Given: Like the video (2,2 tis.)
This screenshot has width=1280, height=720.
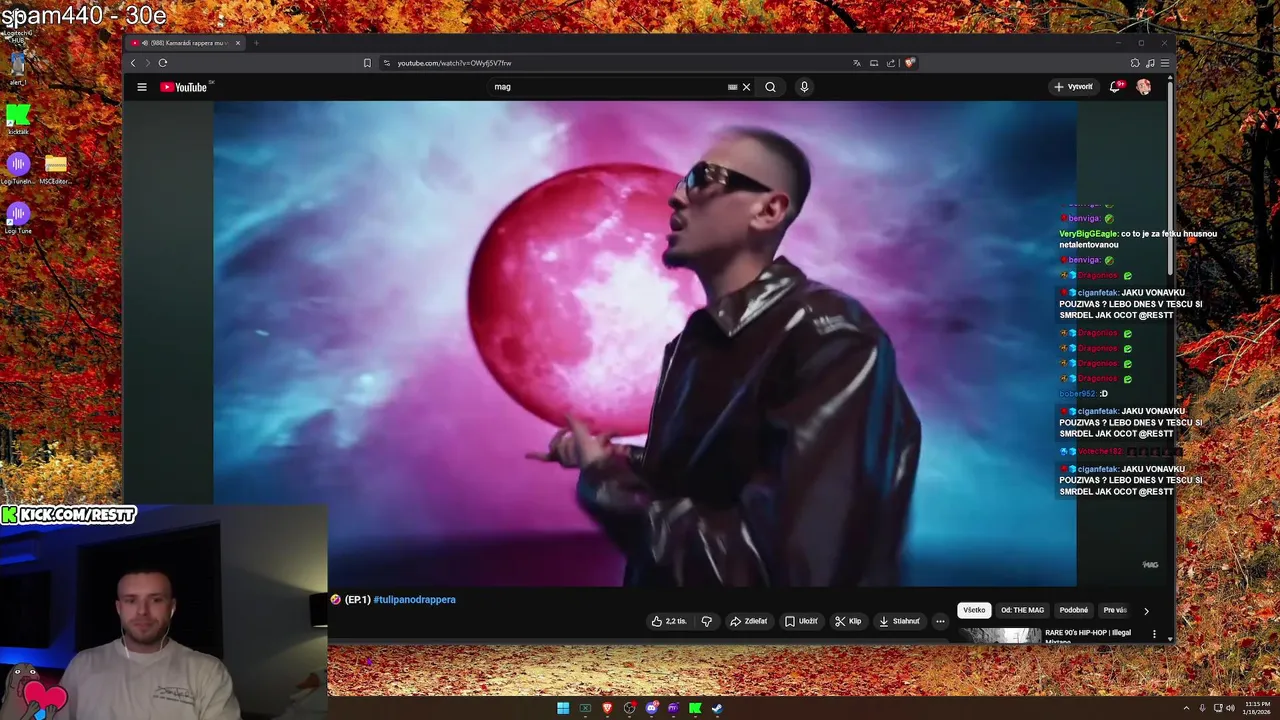Looking at the screenshot, I should 669,621.
